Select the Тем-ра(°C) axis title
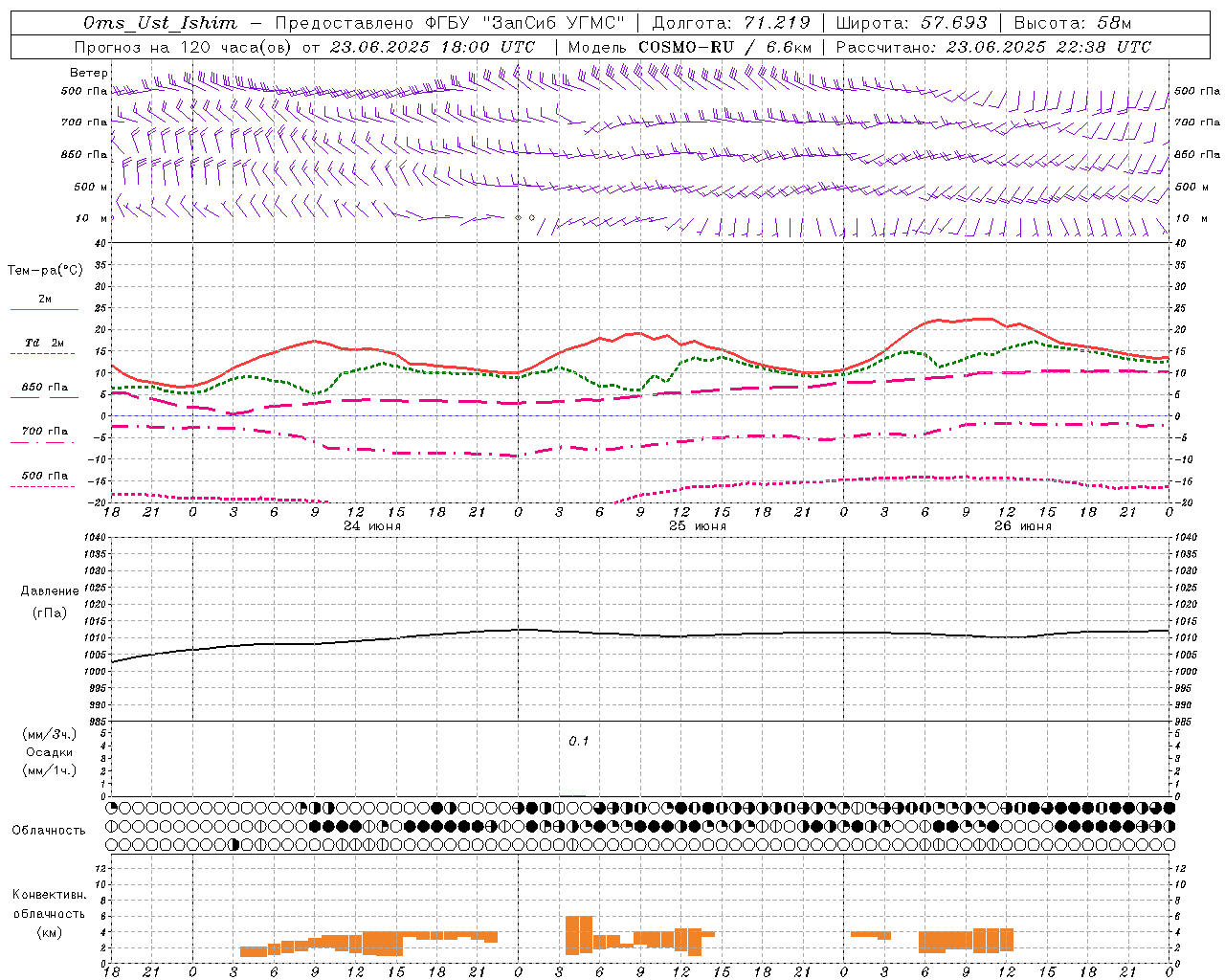This screenshot has height=980, width=1225. click(45, 271)
